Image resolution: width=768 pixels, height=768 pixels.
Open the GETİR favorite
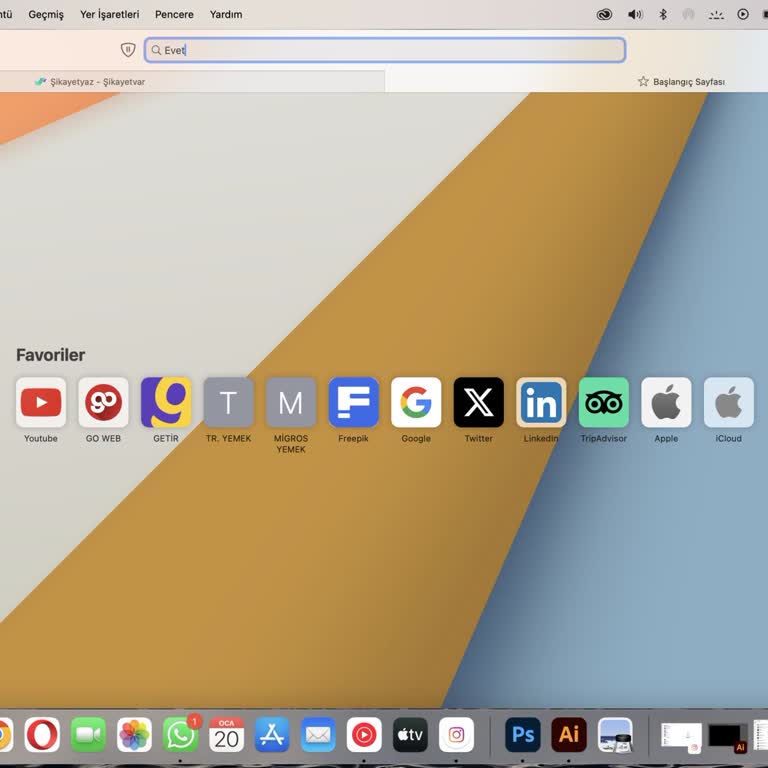(166, 402)
